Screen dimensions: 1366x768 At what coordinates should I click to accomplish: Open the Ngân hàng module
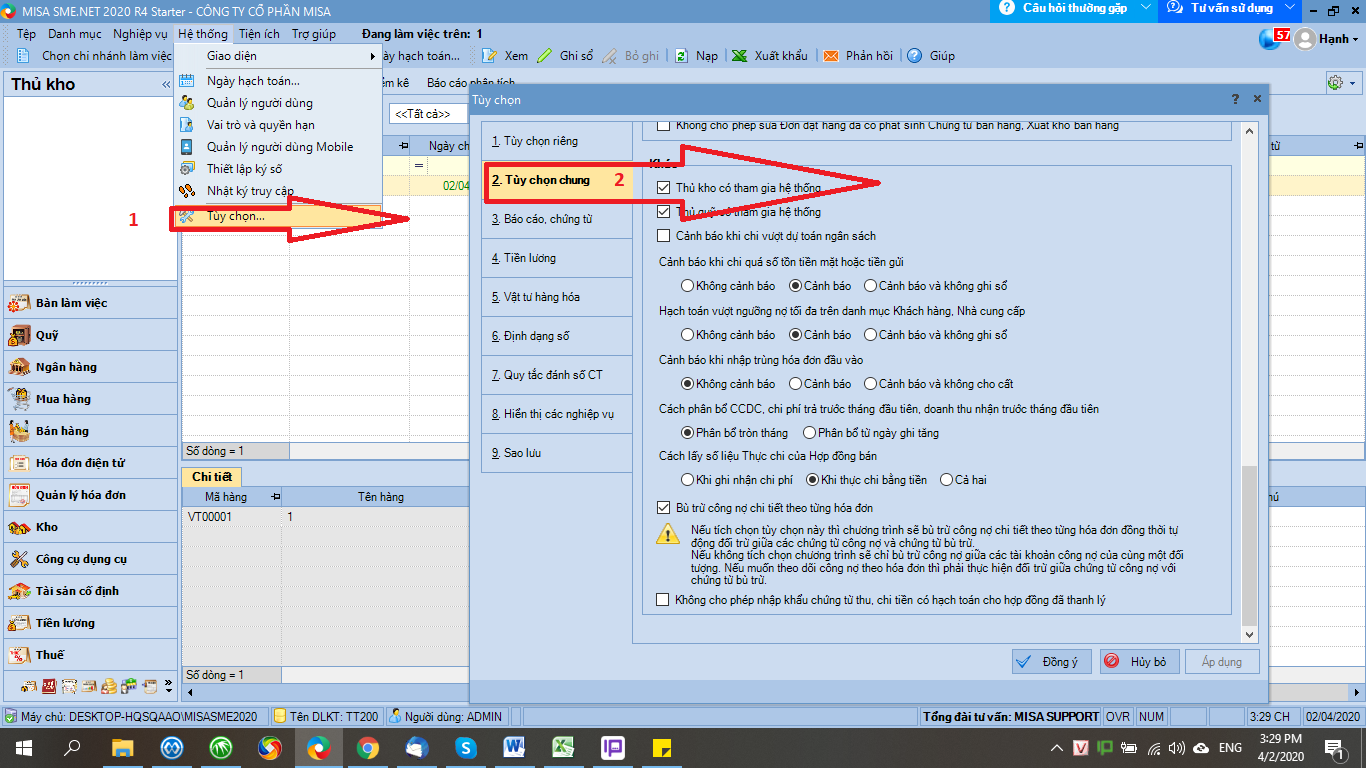[90, 367]
